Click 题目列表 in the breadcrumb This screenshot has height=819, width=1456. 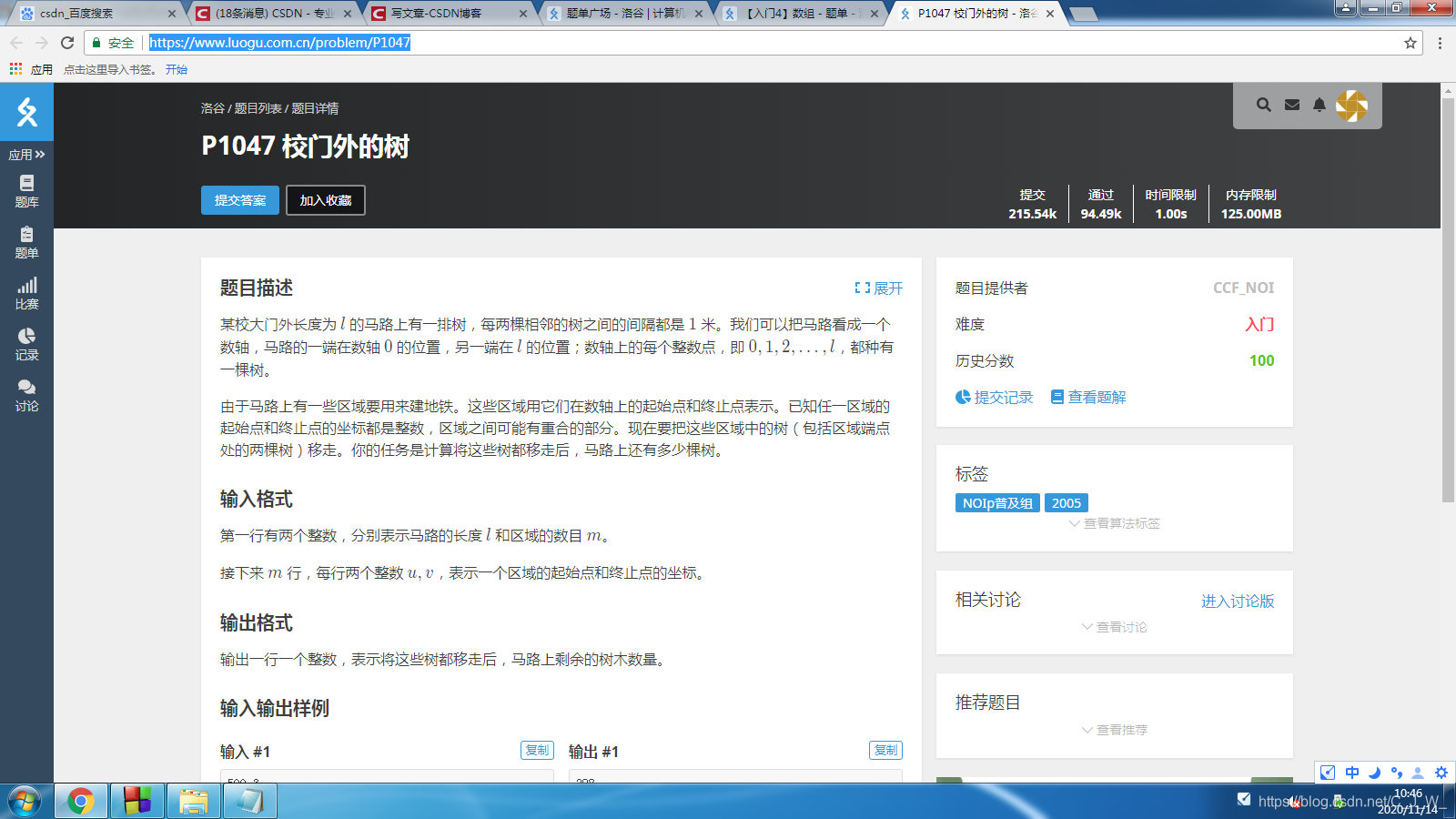258,108
